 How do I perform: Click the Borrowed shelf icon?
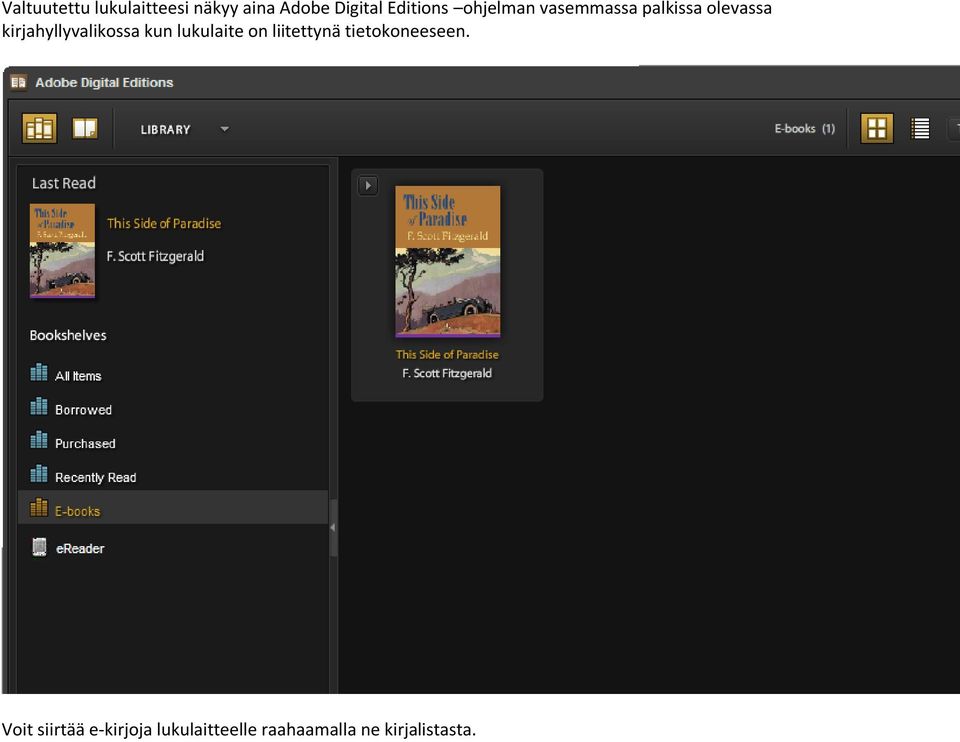pos(39,406)
